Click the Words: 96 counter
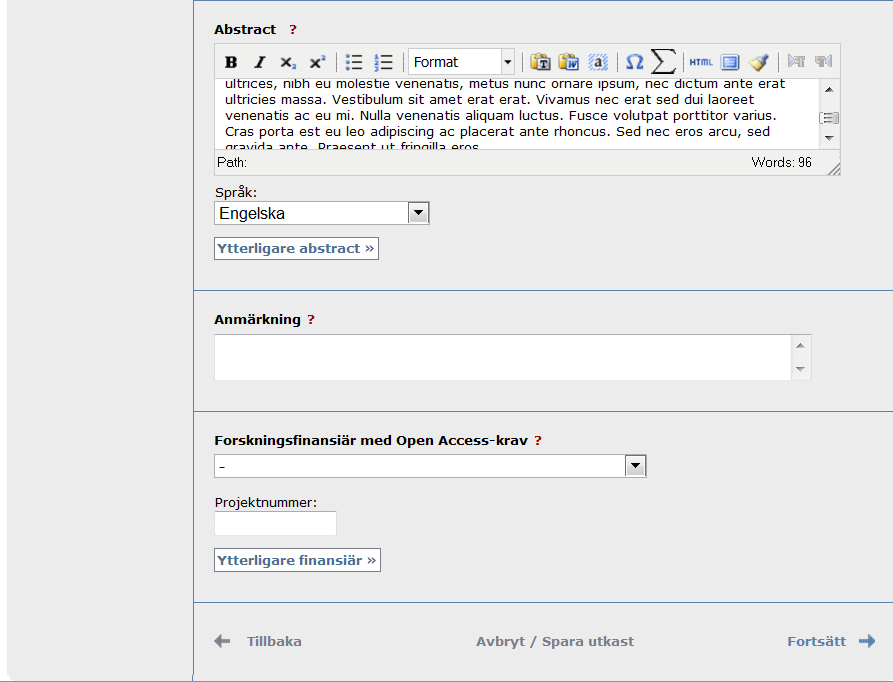 (781, 162)
